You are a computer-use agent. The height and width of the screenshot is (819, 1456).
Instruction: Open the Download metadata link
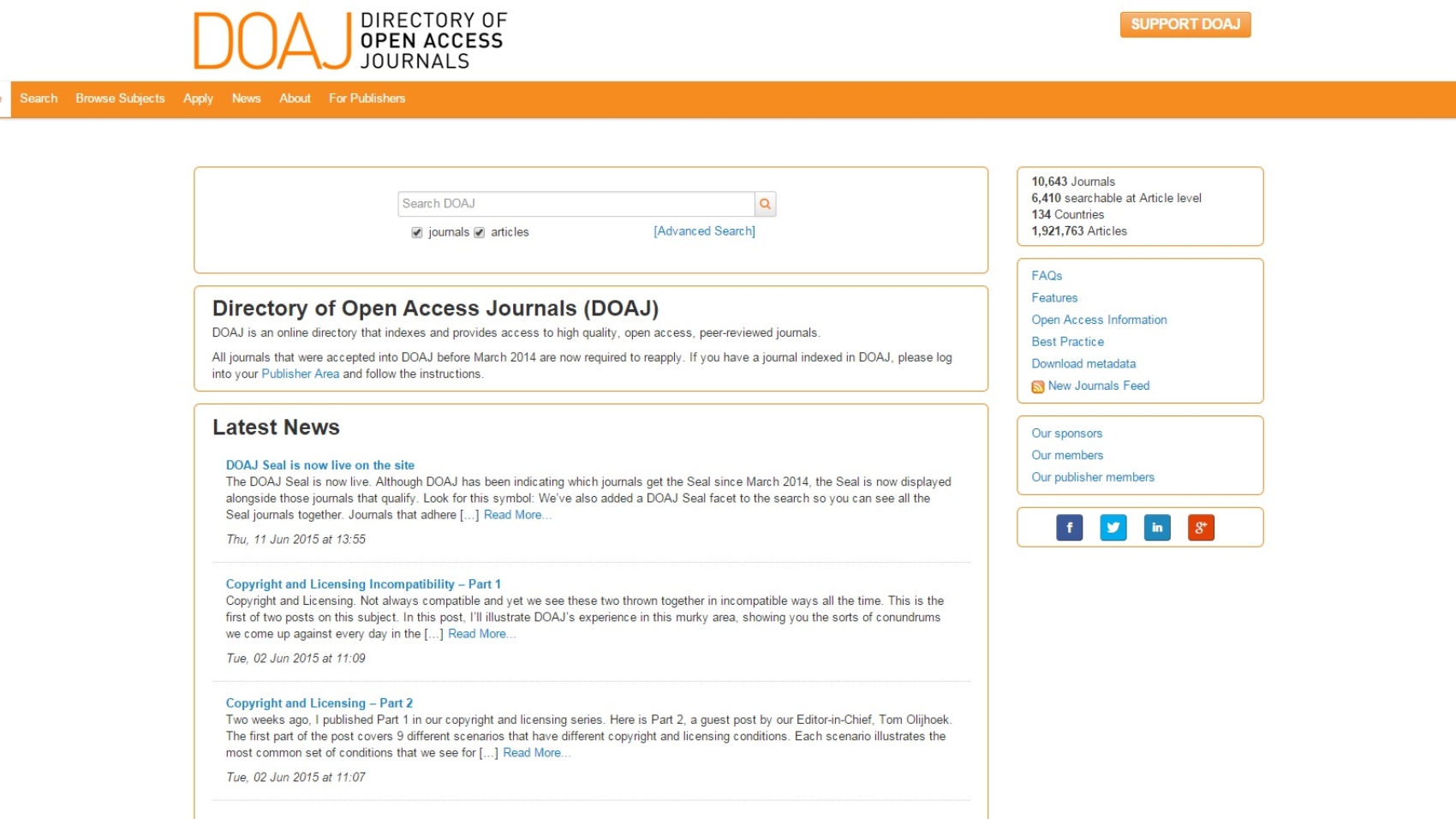click(1083, 364)
